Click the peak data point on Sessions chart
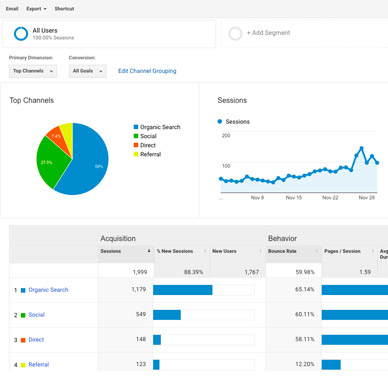The height and width of the screenshot is (388, 388). [x=361, y=148]
